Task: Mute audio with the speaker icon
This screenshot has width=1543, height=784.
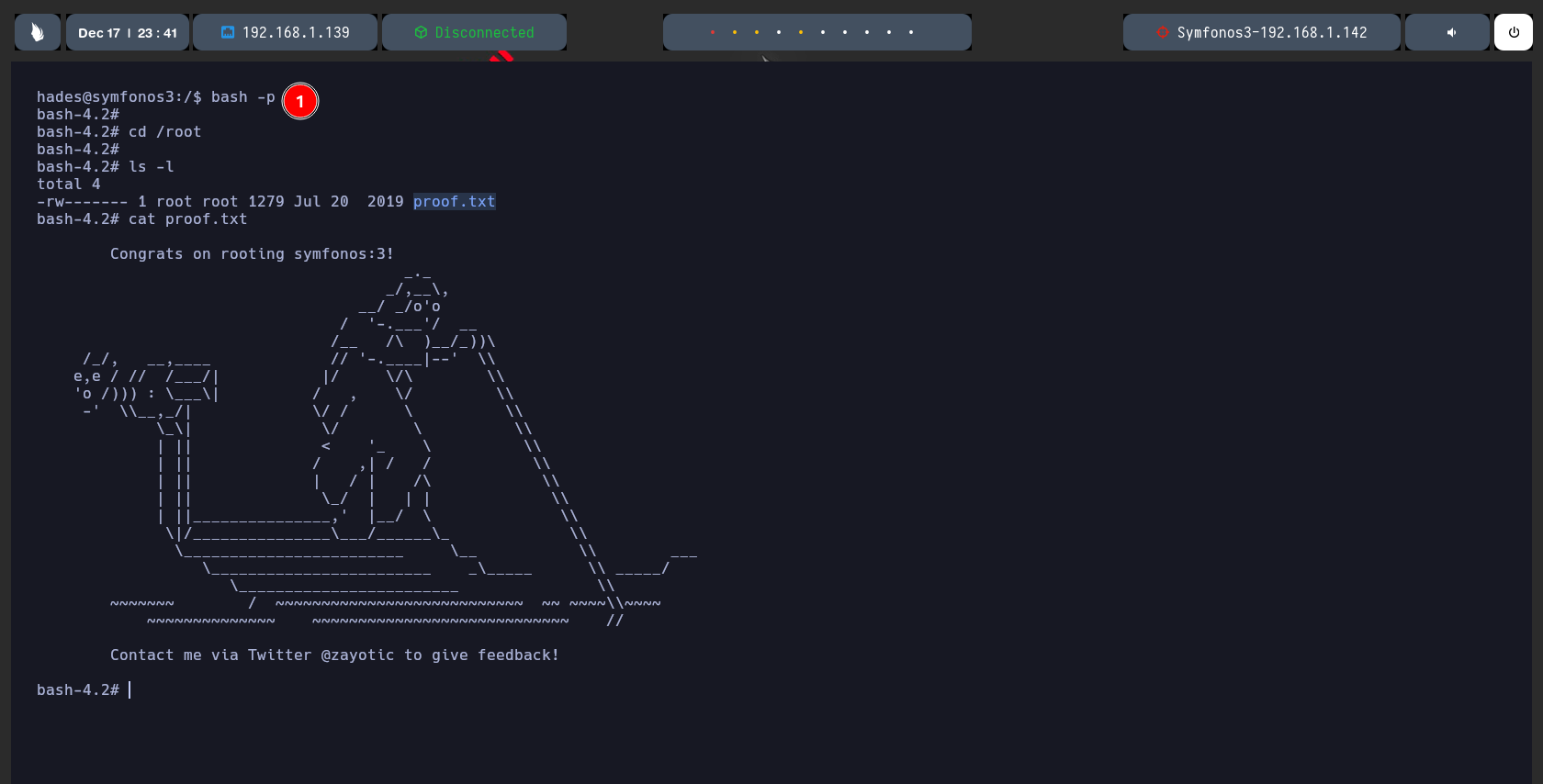Action: (x=1451, y=32)
